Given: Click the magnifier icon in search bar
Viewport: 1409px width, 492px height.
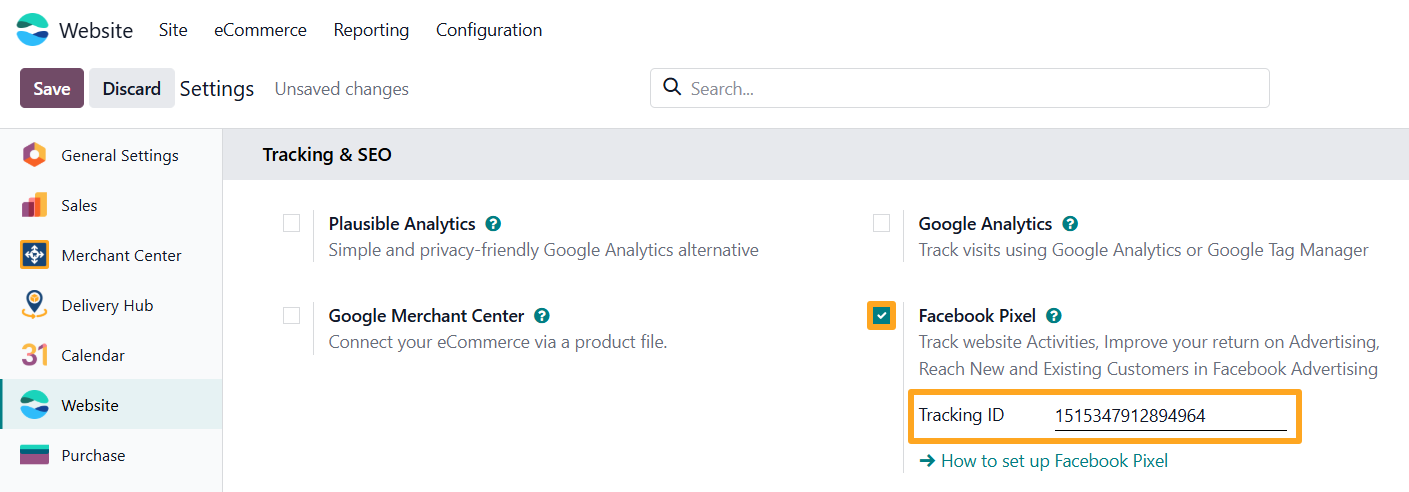Looking at the screenshot, I should tap(672, 88).
